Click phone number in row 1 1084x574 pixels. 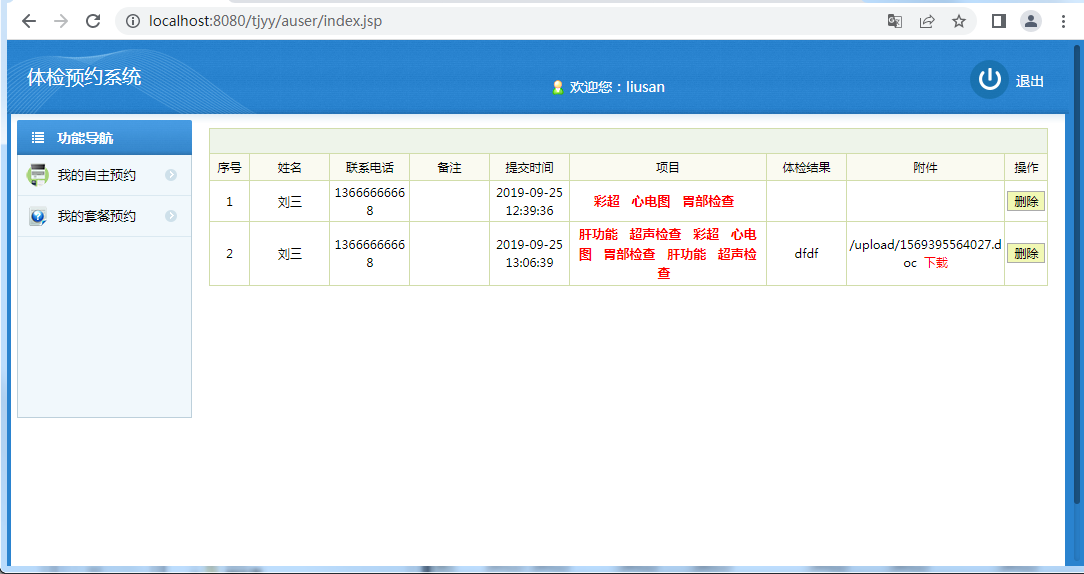click(x=370, y=202)
